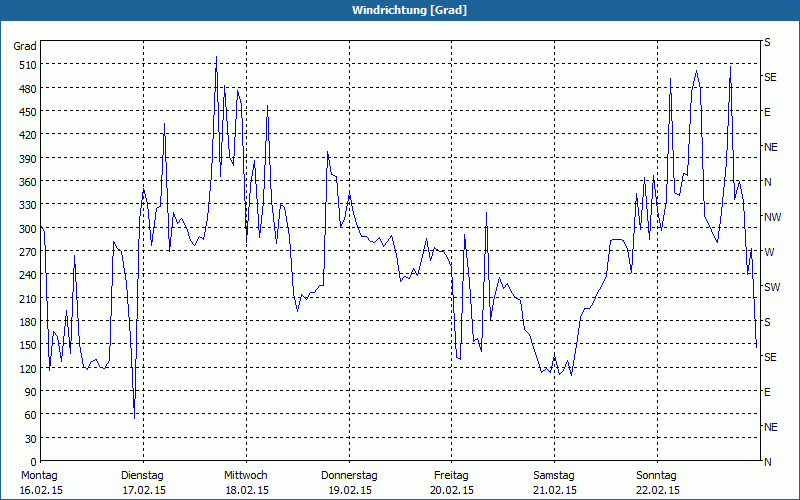This screenshot has height=500, width=800.
Task: Click the 390 axis value
Action: point(28,159)
